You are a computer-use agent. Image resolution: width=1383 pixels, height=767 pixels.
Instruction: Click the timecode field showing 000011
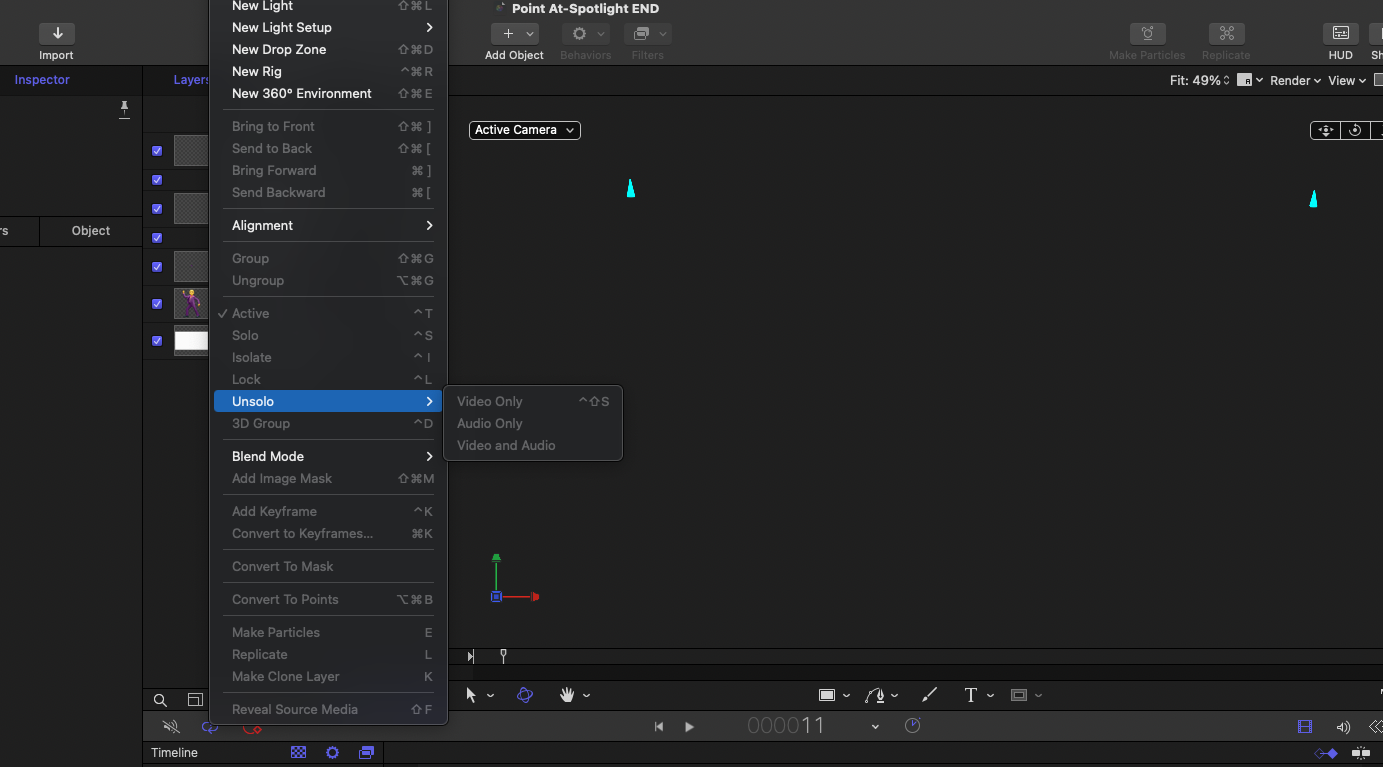coord(786,726)
